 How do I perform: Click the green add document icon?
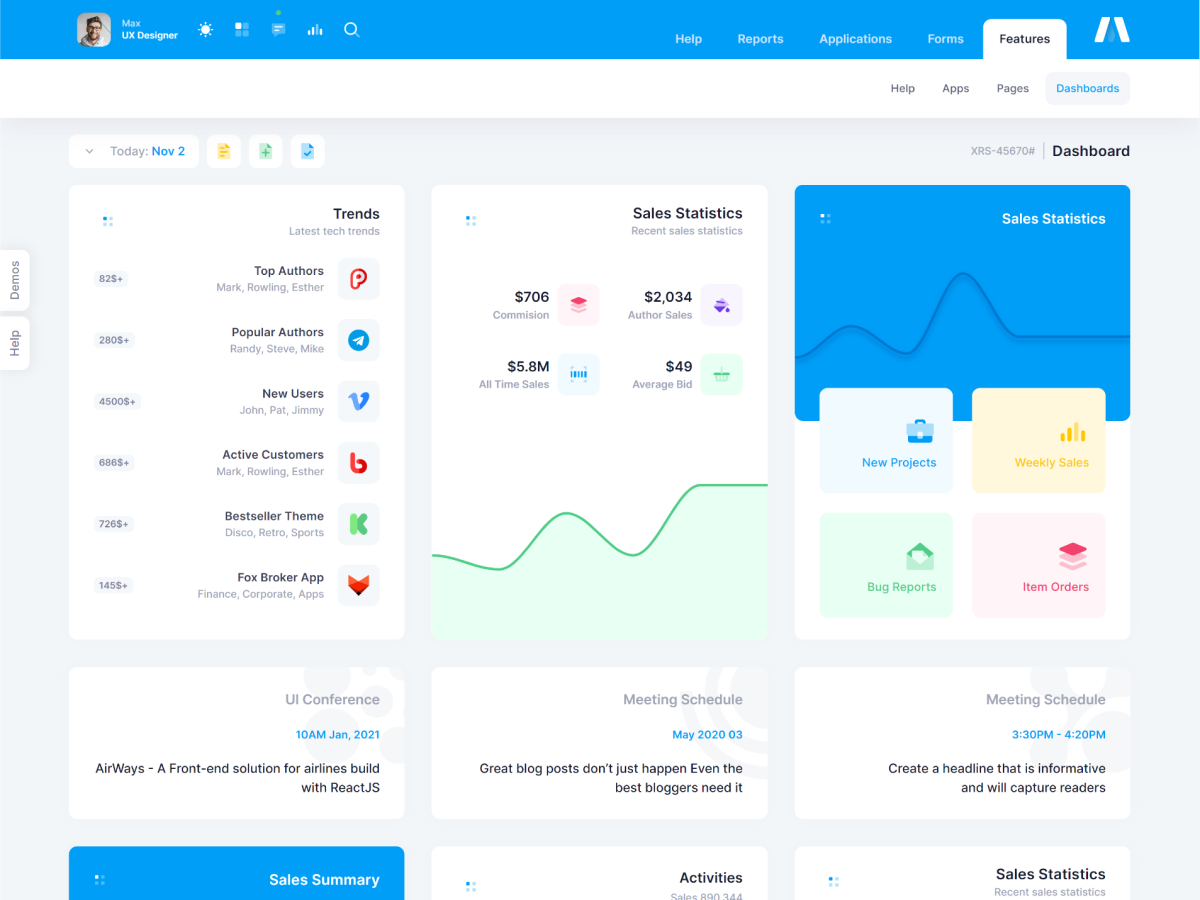point(266,151)
